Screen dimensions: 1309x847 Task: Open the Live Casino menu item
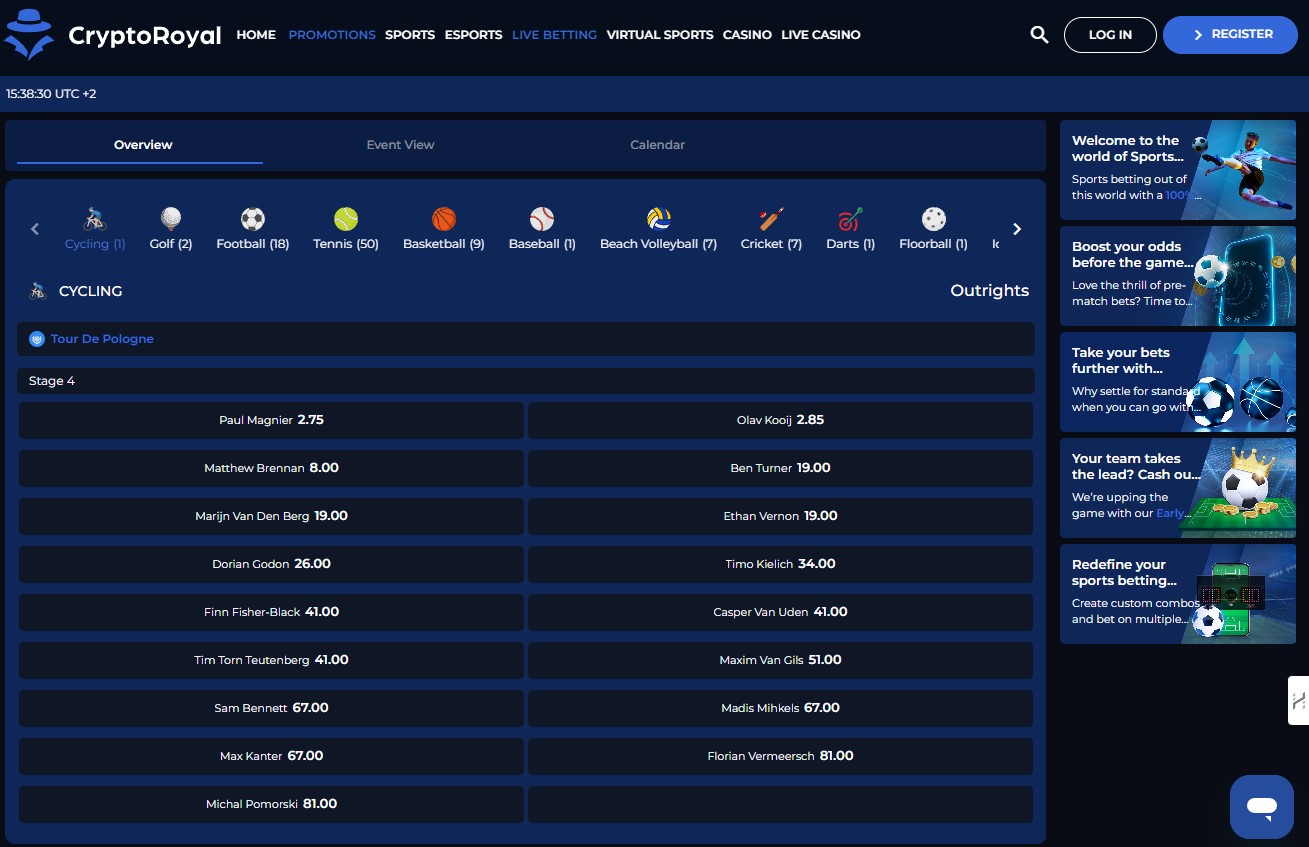point(820,35)
